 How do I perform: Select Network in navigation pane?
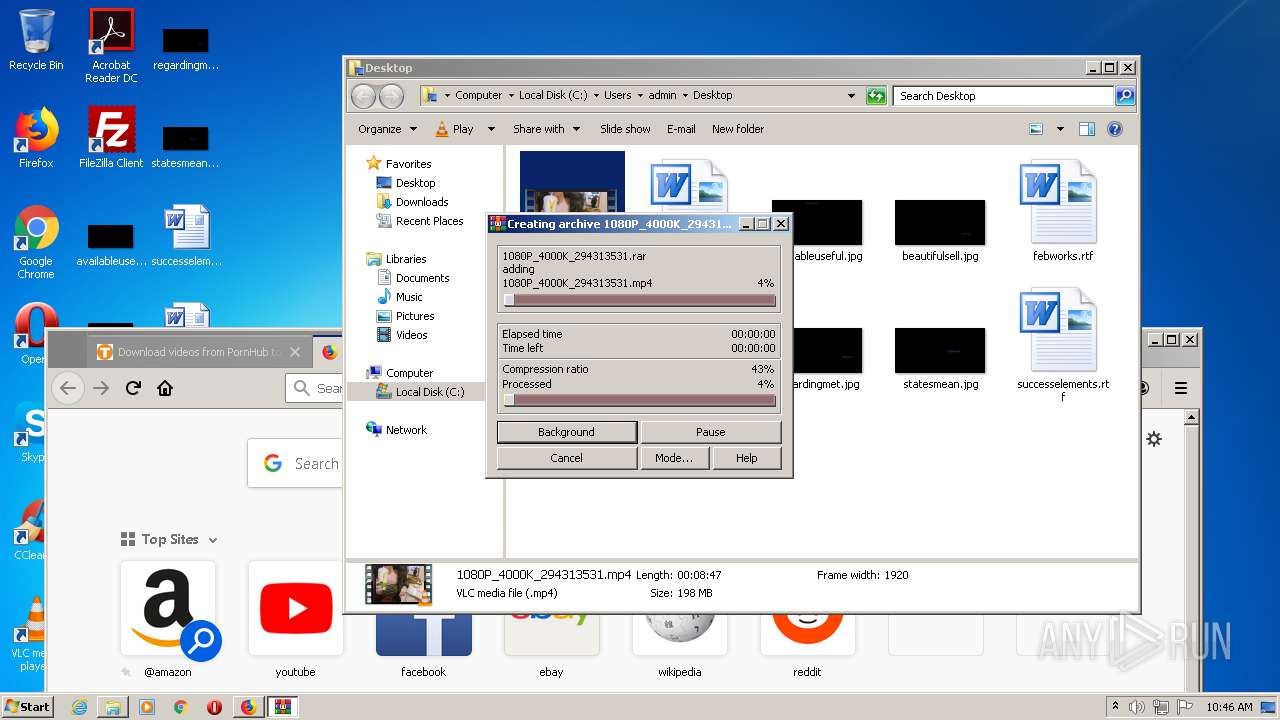pos(406,430)
